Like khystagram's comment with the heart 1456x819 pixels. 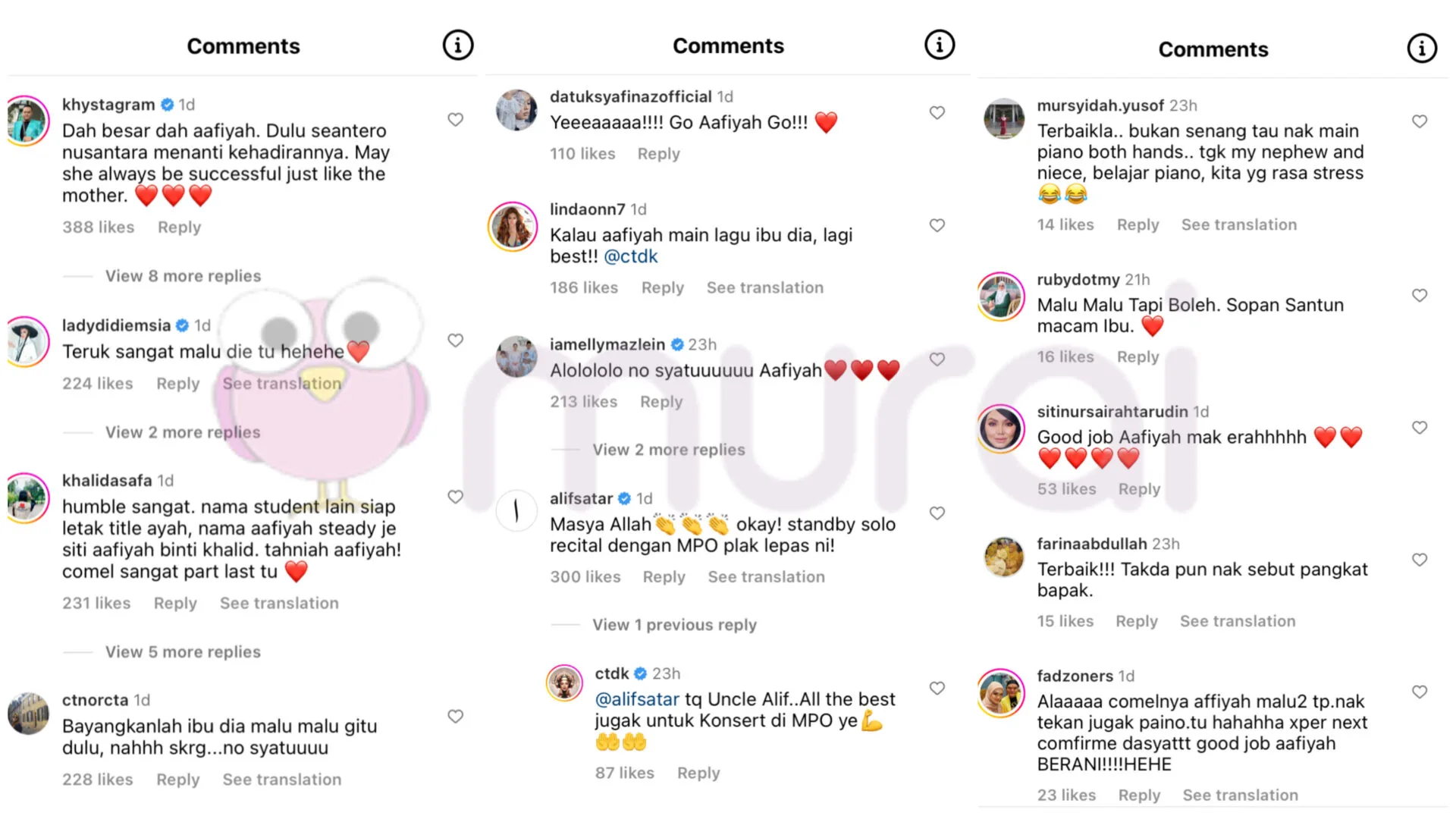[x=455, y=120]
